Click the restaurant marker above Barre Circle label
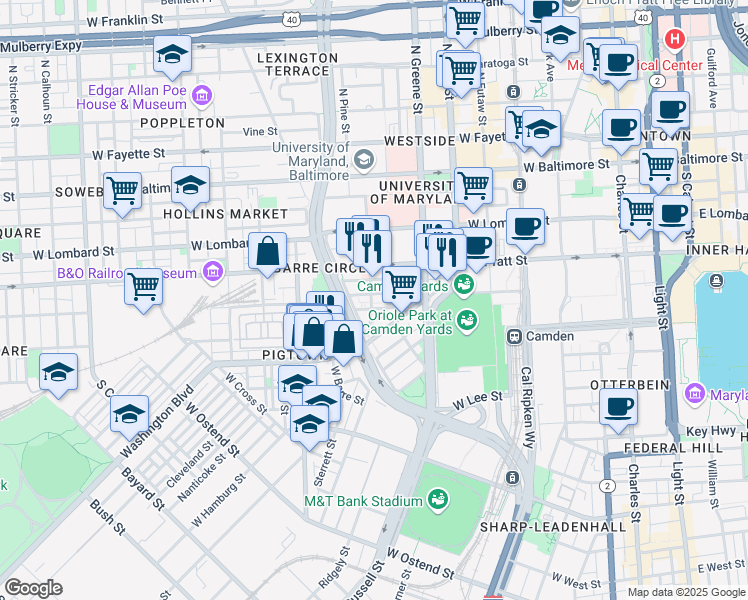The height and width of the screenshot is (600, 748). pyautogui.click(x=373, y=250)
